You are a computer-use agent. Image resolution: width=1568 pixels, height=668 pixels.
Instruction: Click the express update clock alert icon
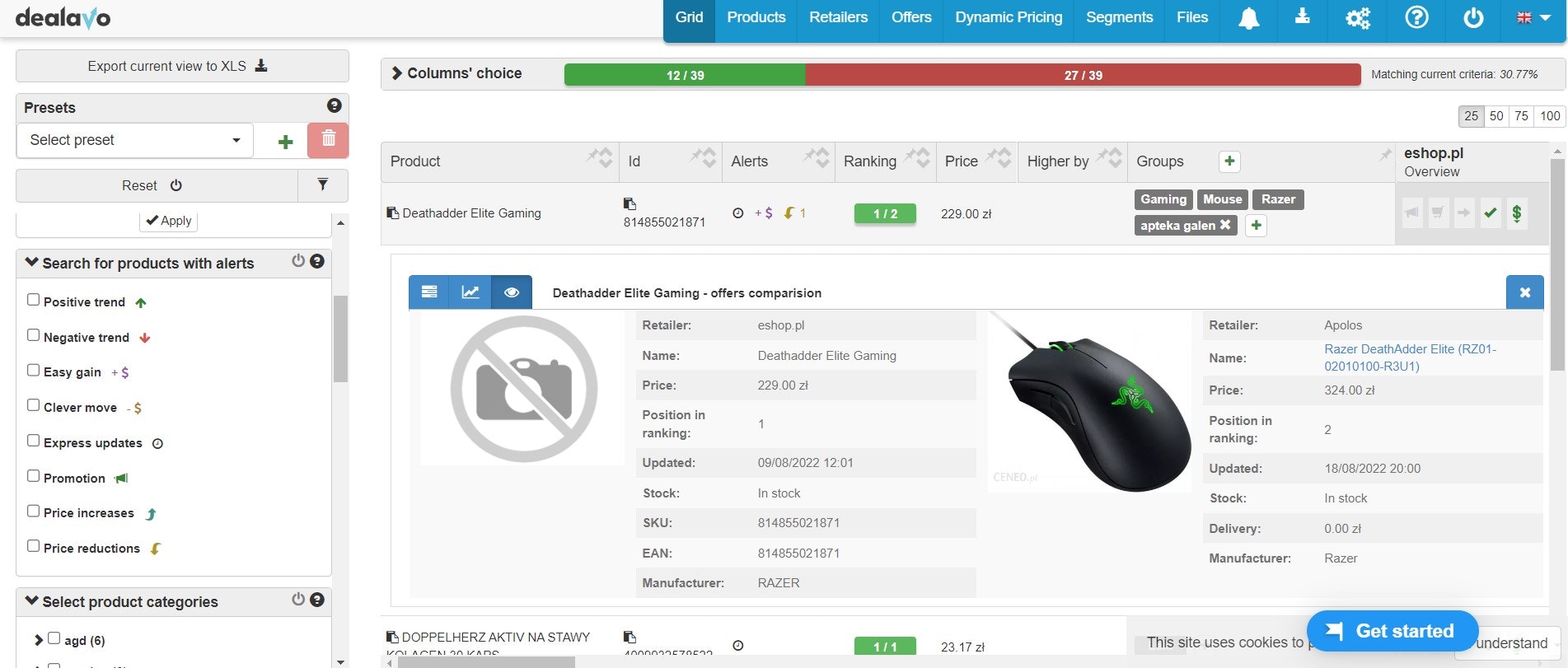click(x=738, y=213)
